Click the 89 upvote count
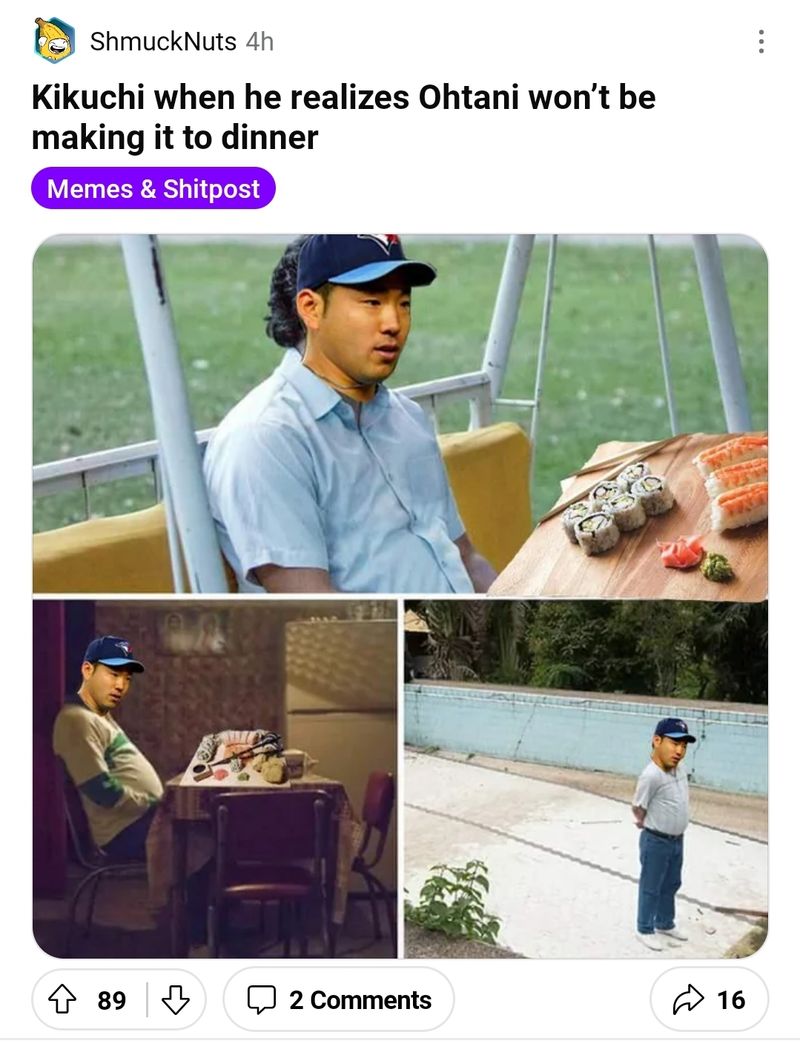800x1055 pixels. click(x=112, y=1000)
